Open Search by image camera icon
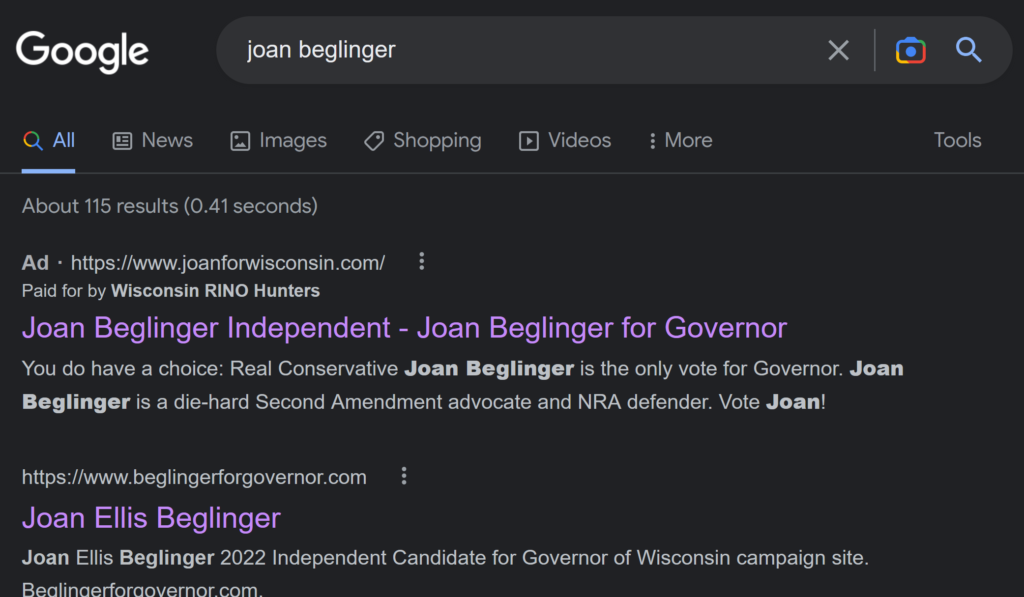 point(910,50)
